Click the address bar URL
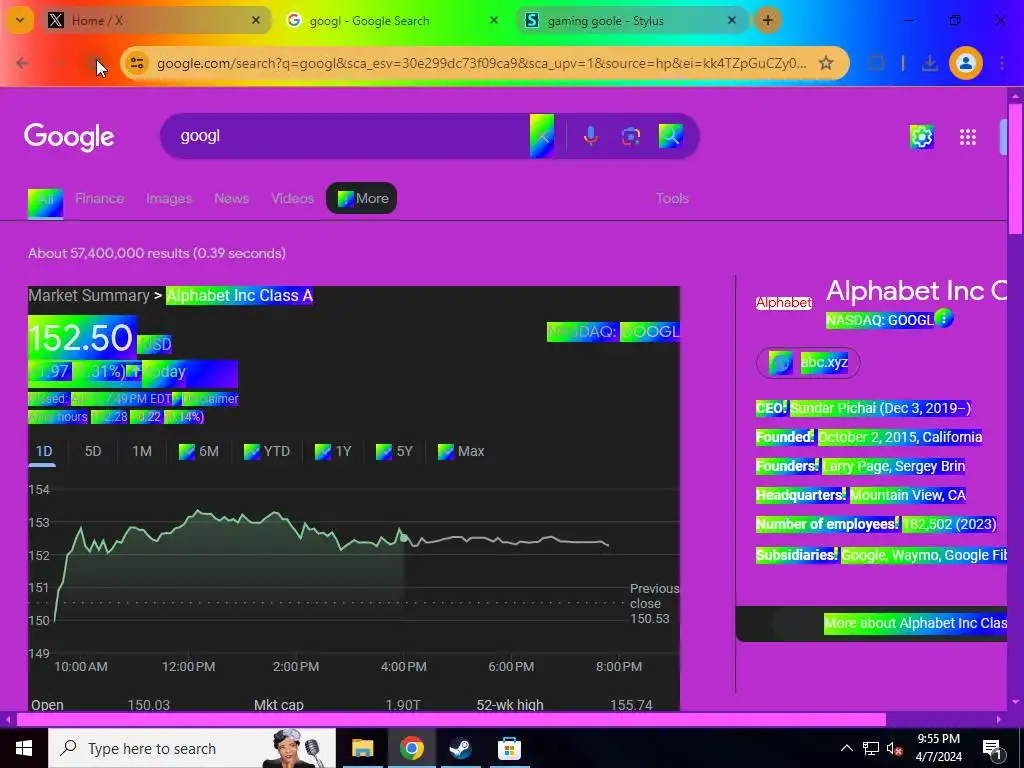1024x768 pixels. [x=481, y=63]
